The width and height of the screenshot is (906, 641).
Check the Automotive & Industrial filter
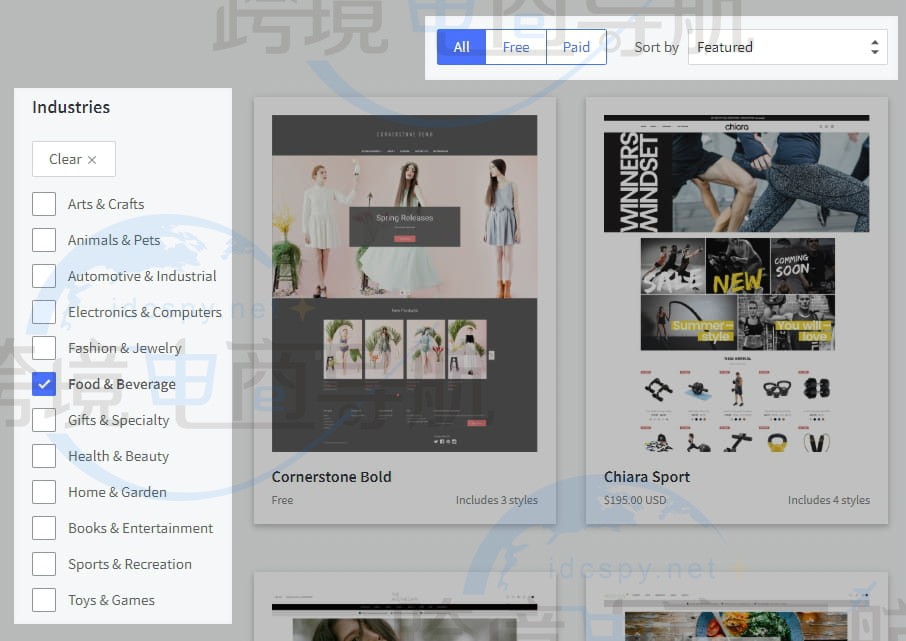click(43, 276)
